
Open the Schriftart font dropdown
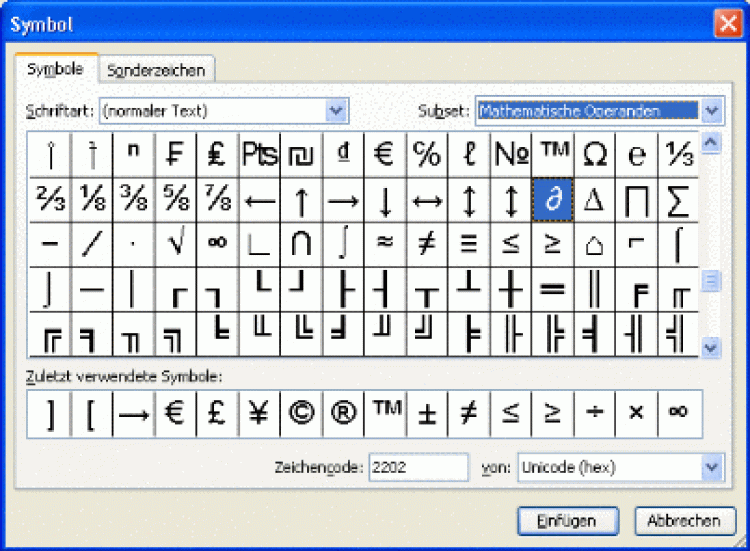(337, 110)
